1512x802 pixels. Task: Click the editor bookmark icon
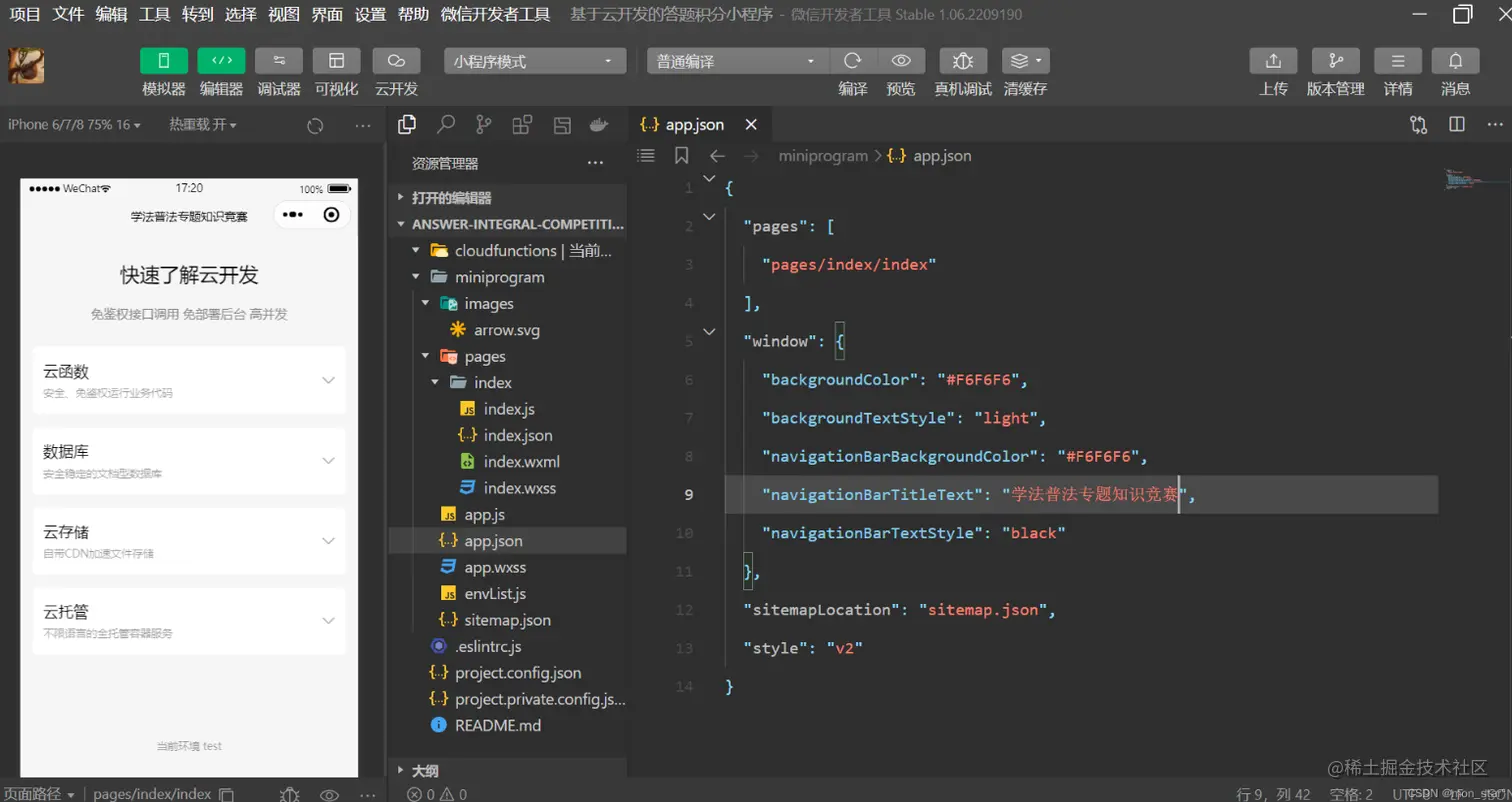pos(681,156)
